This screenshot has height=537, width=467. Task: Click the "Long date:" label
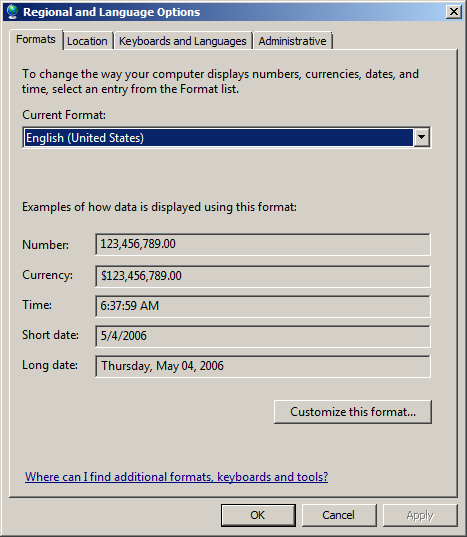click(50, 365)
